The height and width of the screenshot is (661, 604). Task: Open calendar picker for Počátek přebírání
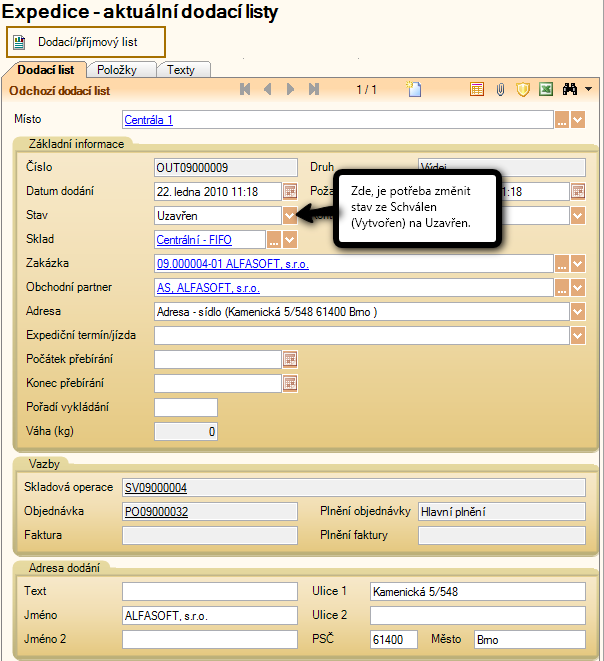coord(290,359)
